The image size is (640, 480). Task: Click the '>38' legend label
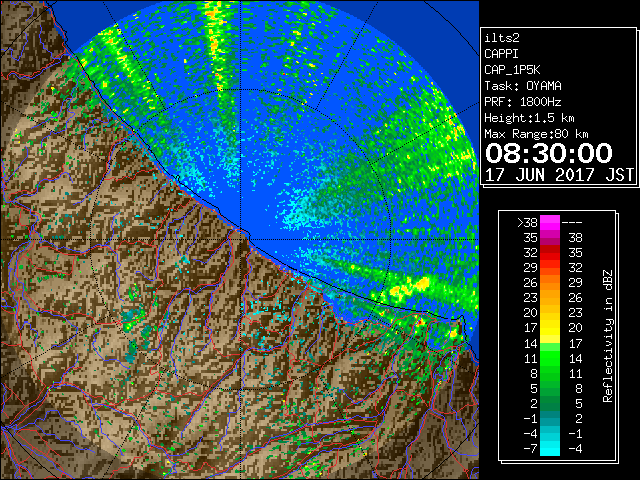pos(527,223)
